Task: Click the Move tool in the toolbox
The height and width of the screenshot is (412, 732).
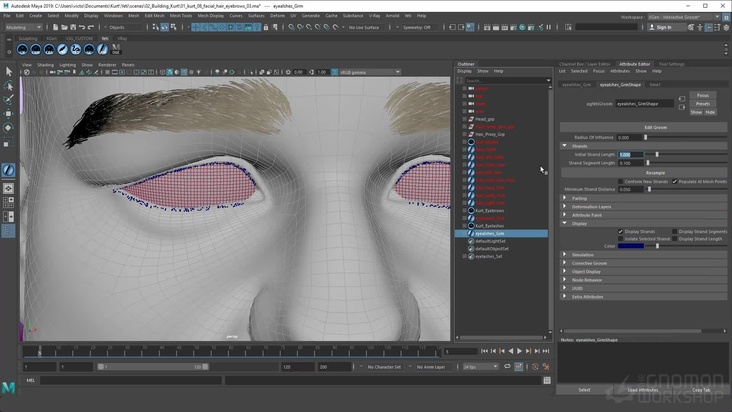Action: tap(9, 114)
